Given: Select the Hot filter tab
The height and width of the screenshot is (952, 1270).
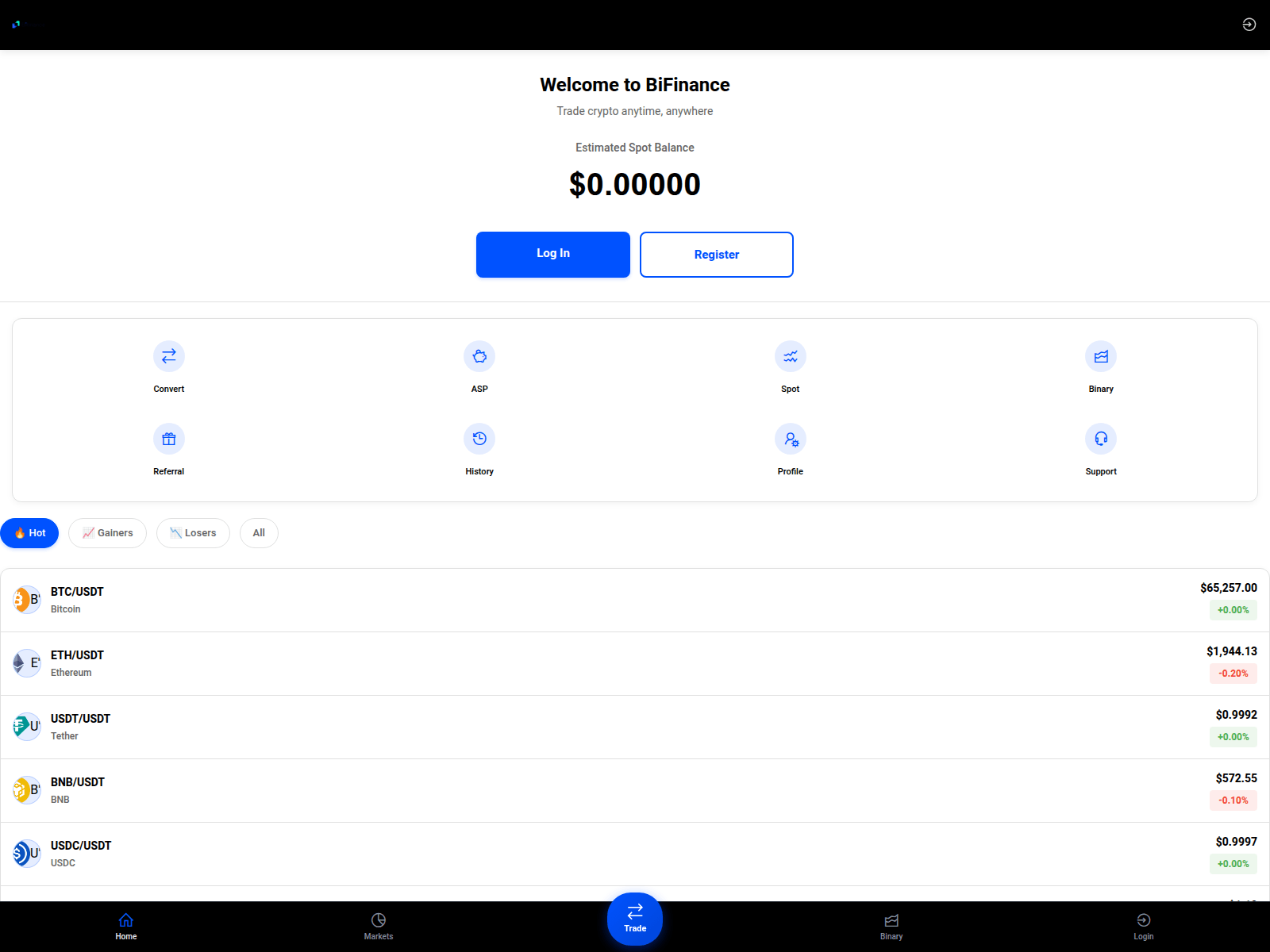Looking at the screenshot, I should point(29,533).
